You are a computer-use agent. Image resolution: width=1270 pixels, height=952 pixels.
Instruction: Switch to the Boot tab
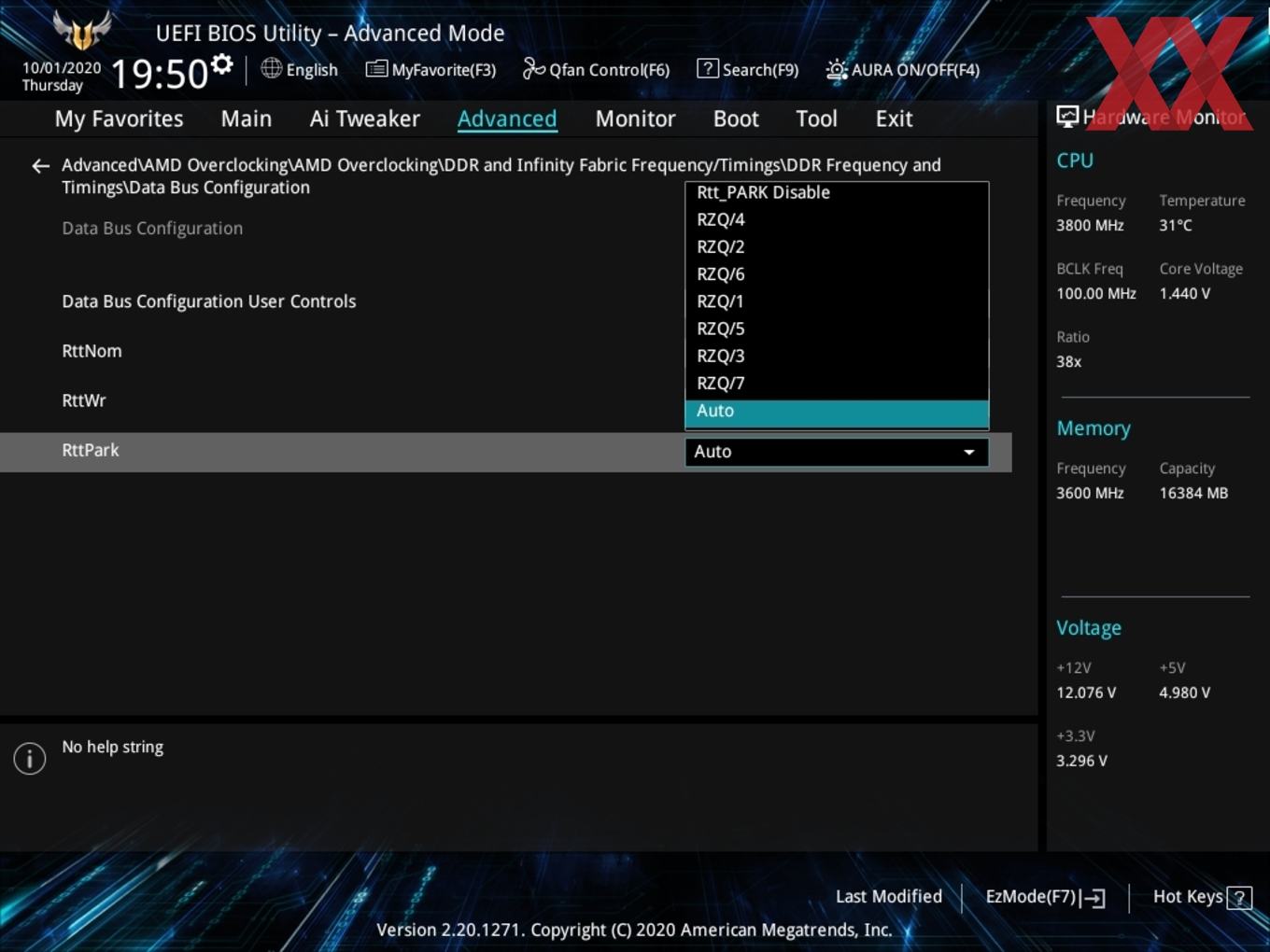point(736,119)
